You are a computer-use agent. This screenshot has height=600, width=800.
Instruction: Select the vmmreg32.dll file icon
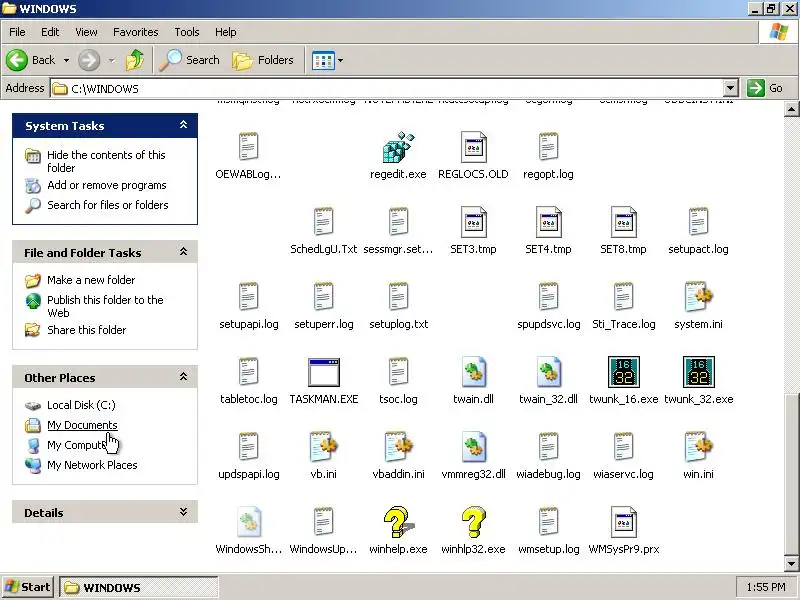pyautogui.click(x=473, y=447)
